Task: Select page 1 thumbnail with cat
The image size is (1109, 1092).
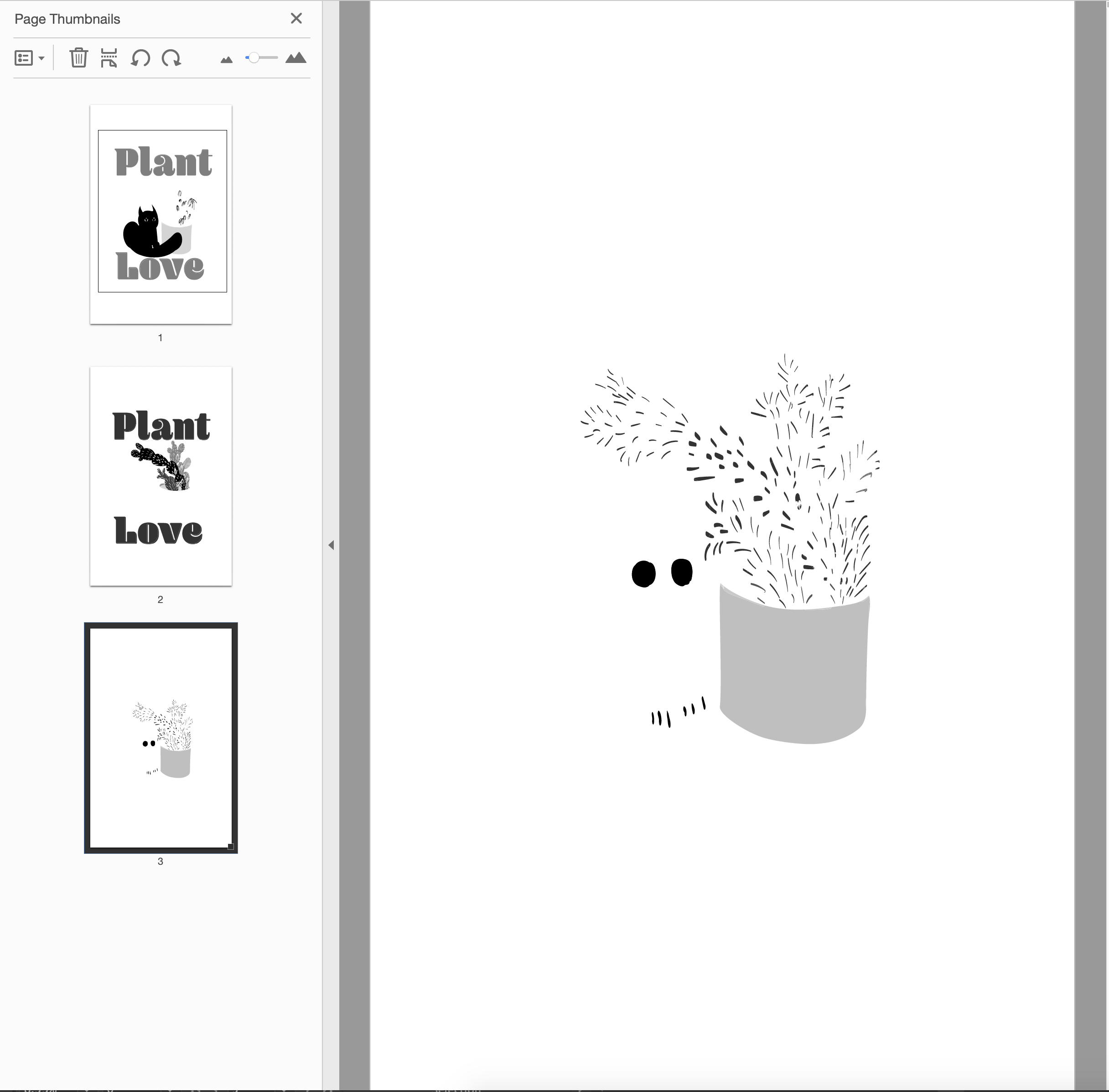Action: 161,214
